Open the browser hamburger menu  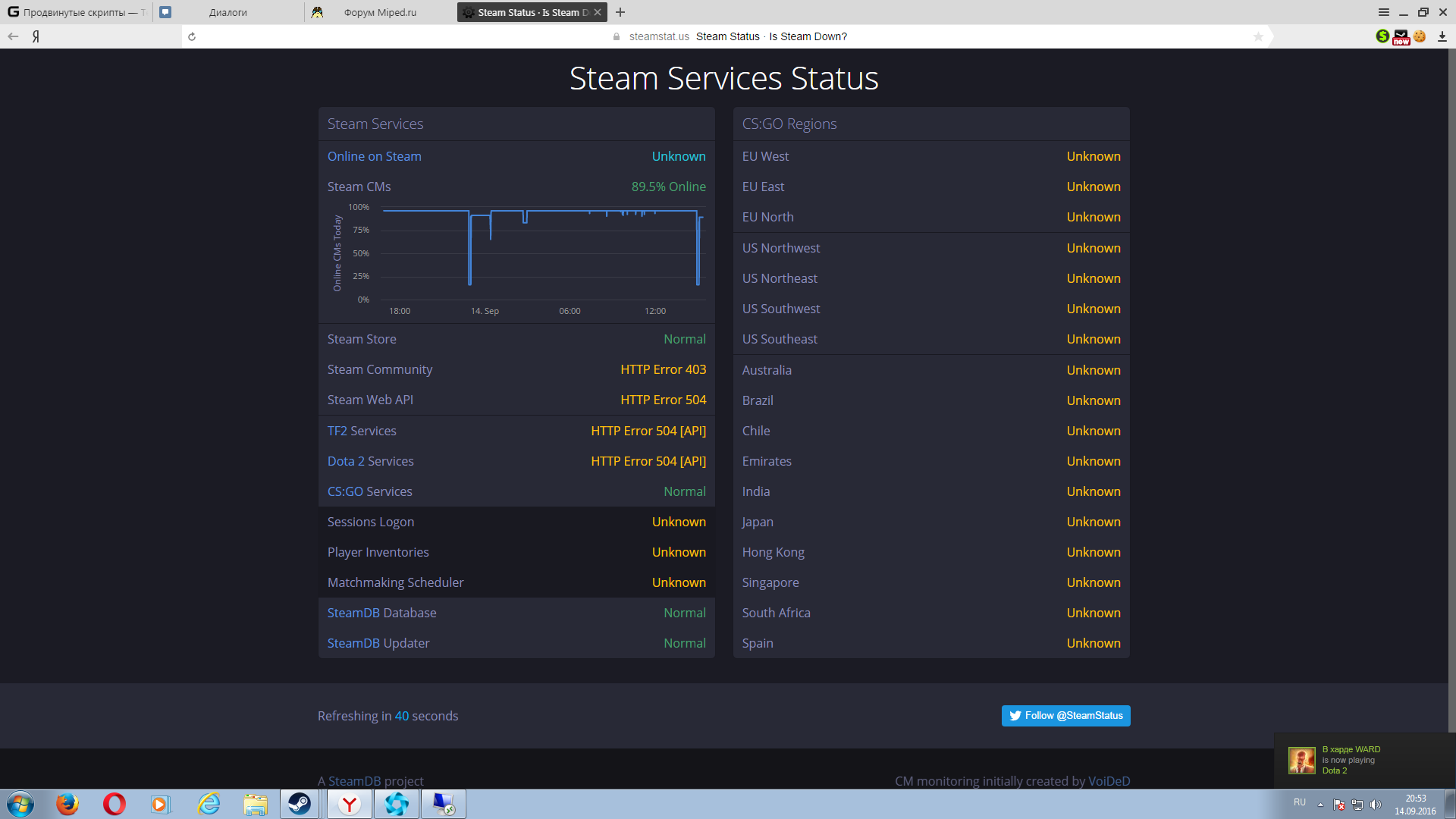[1383, 12]
